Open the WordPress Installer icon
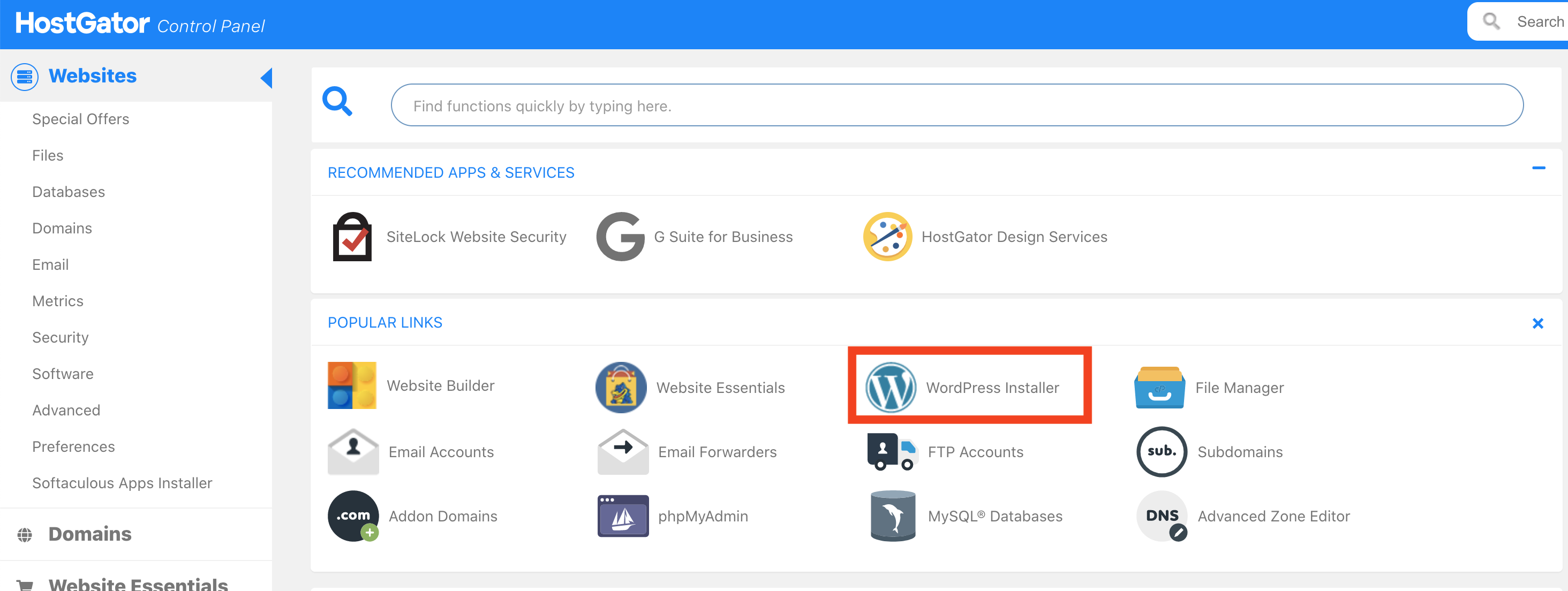Image resolution: width=1568 pixels, height=591 pixels. click(890, 387)
